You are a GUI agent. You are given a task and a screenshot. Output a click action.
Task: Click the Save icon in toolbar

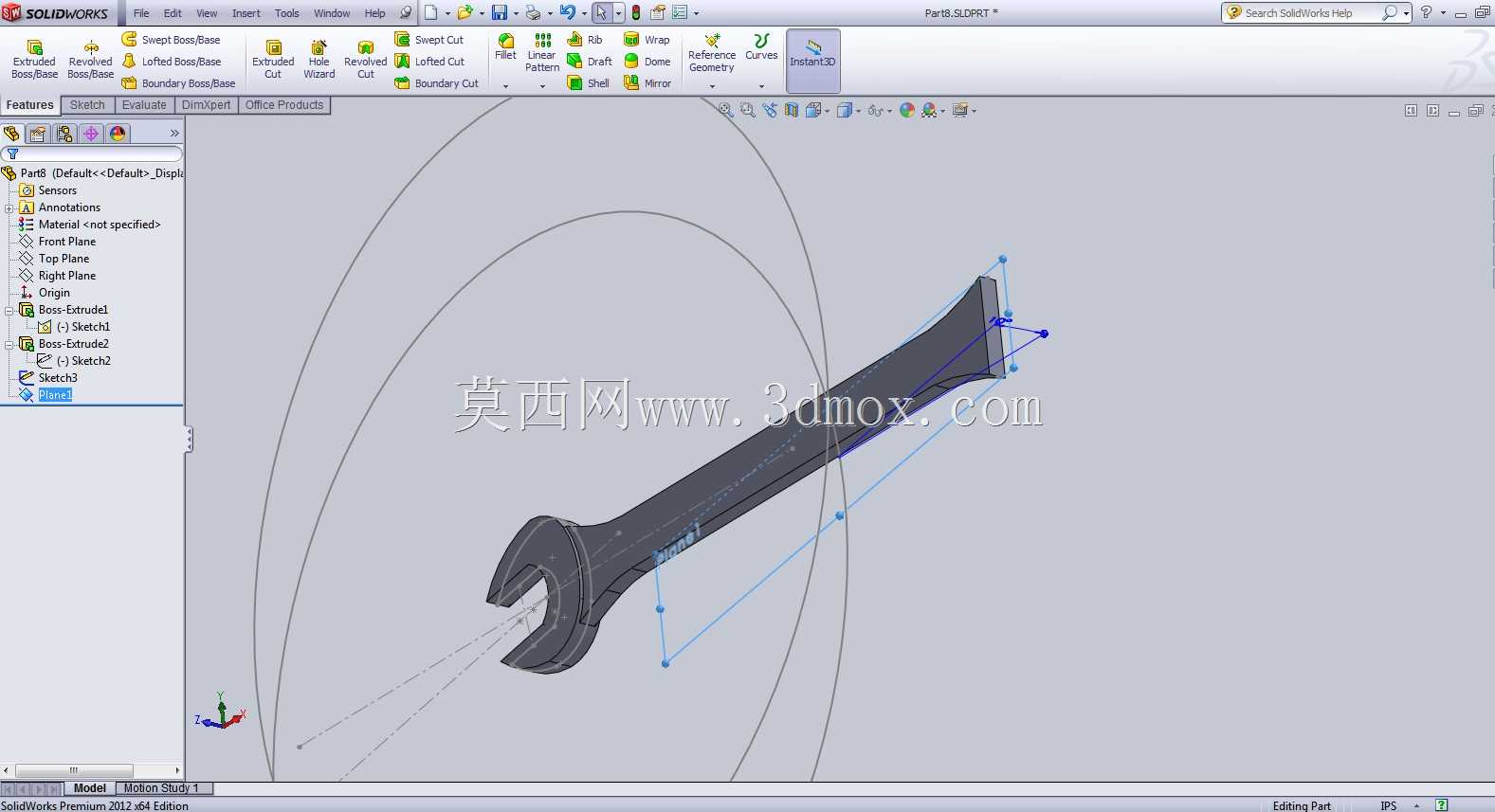[x=500, y=13]
